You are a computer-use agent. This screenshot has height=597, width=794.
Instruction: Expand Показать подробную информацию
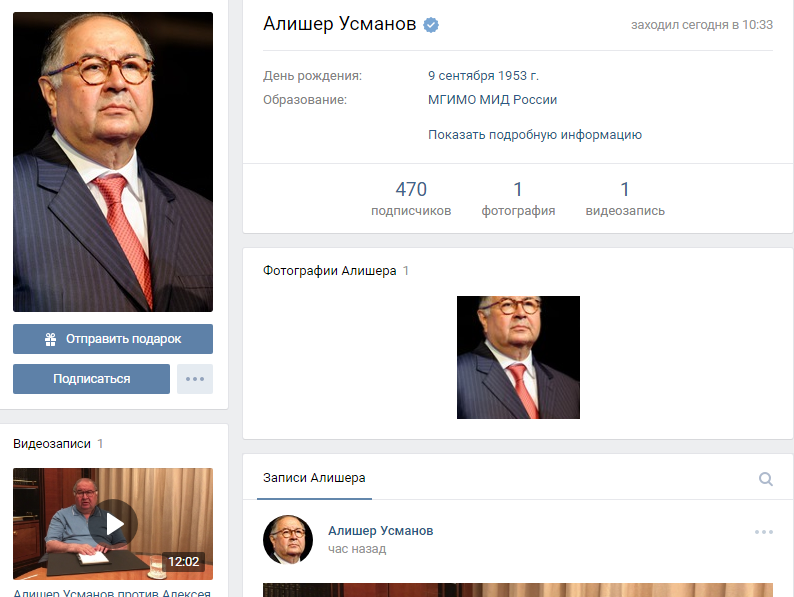(535, 135)
